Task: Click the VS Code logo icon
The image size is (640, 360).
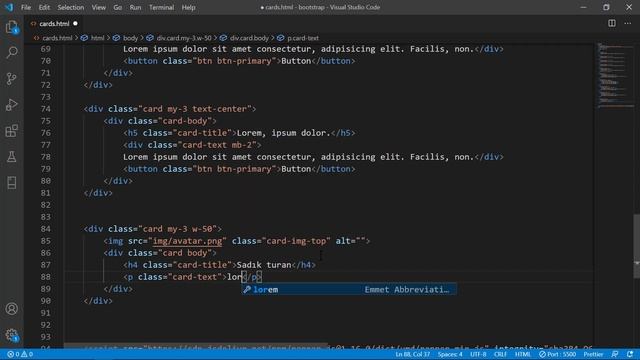Action: click(9, 7)
